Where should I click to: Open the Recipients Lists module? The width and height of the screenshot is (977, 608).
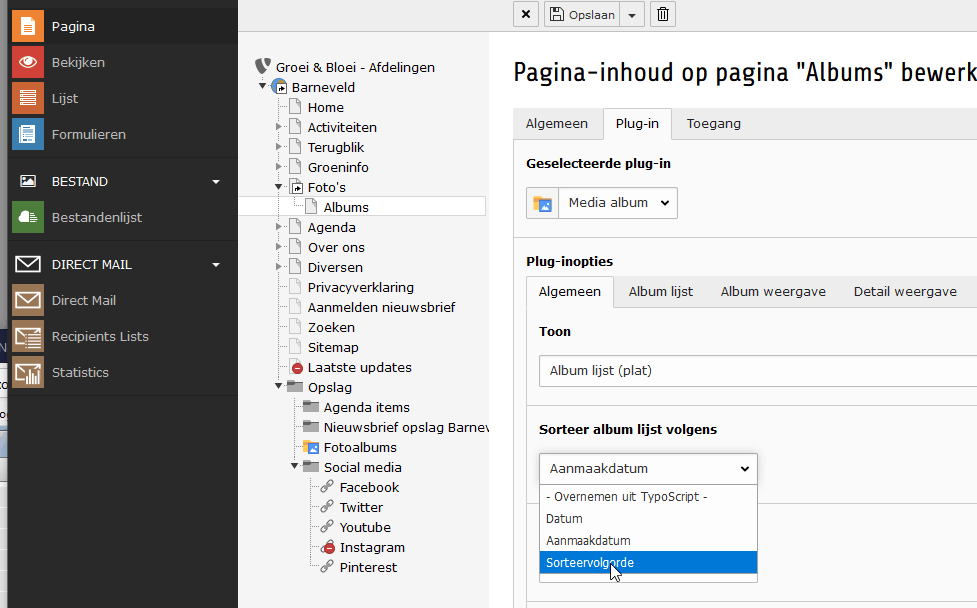(28, 336)
